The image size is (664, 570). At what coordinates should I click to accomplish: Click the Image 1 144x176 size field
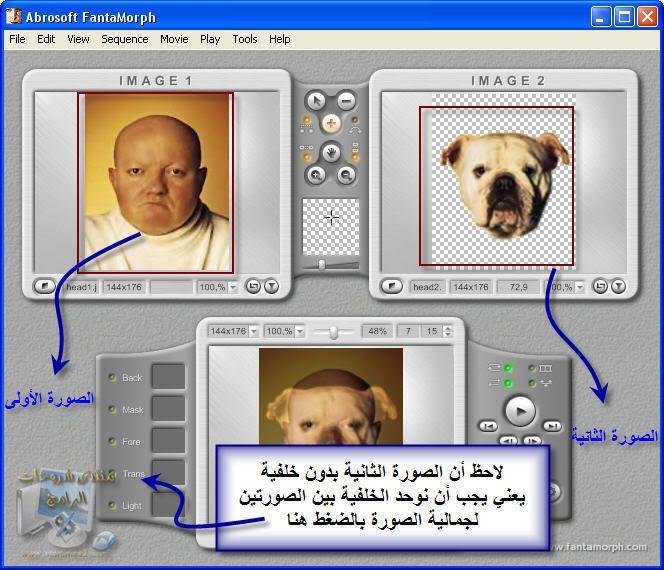pyautogui.click(x=124, y=287)
